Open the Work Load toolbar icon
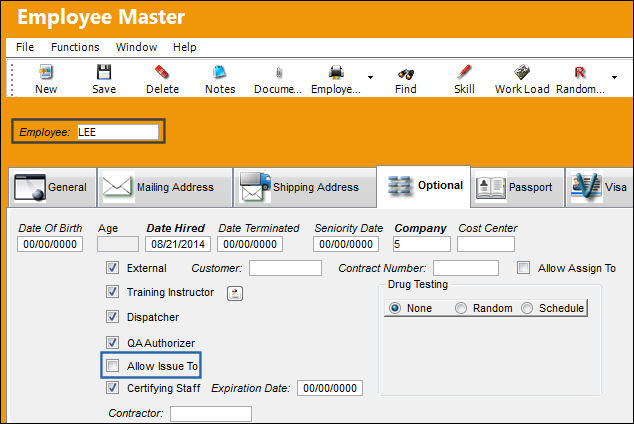Viewport: 634px width, 424px height. click(x=522, y=73)
